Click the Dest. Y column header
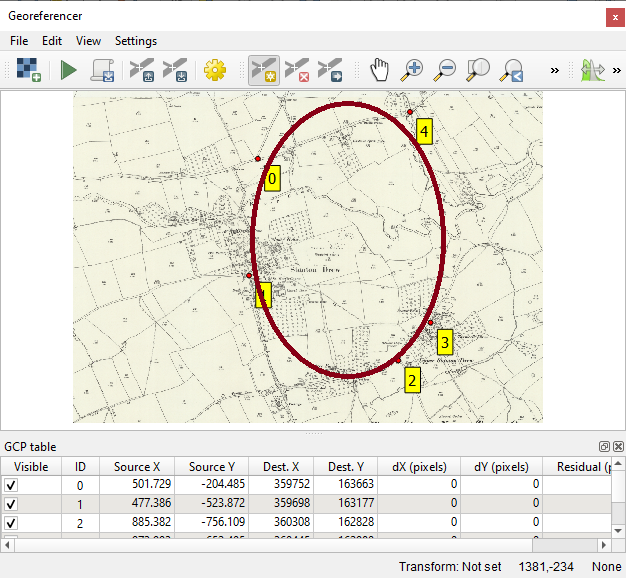The width and height of the screenshot is (626, 578). [346, 467]
